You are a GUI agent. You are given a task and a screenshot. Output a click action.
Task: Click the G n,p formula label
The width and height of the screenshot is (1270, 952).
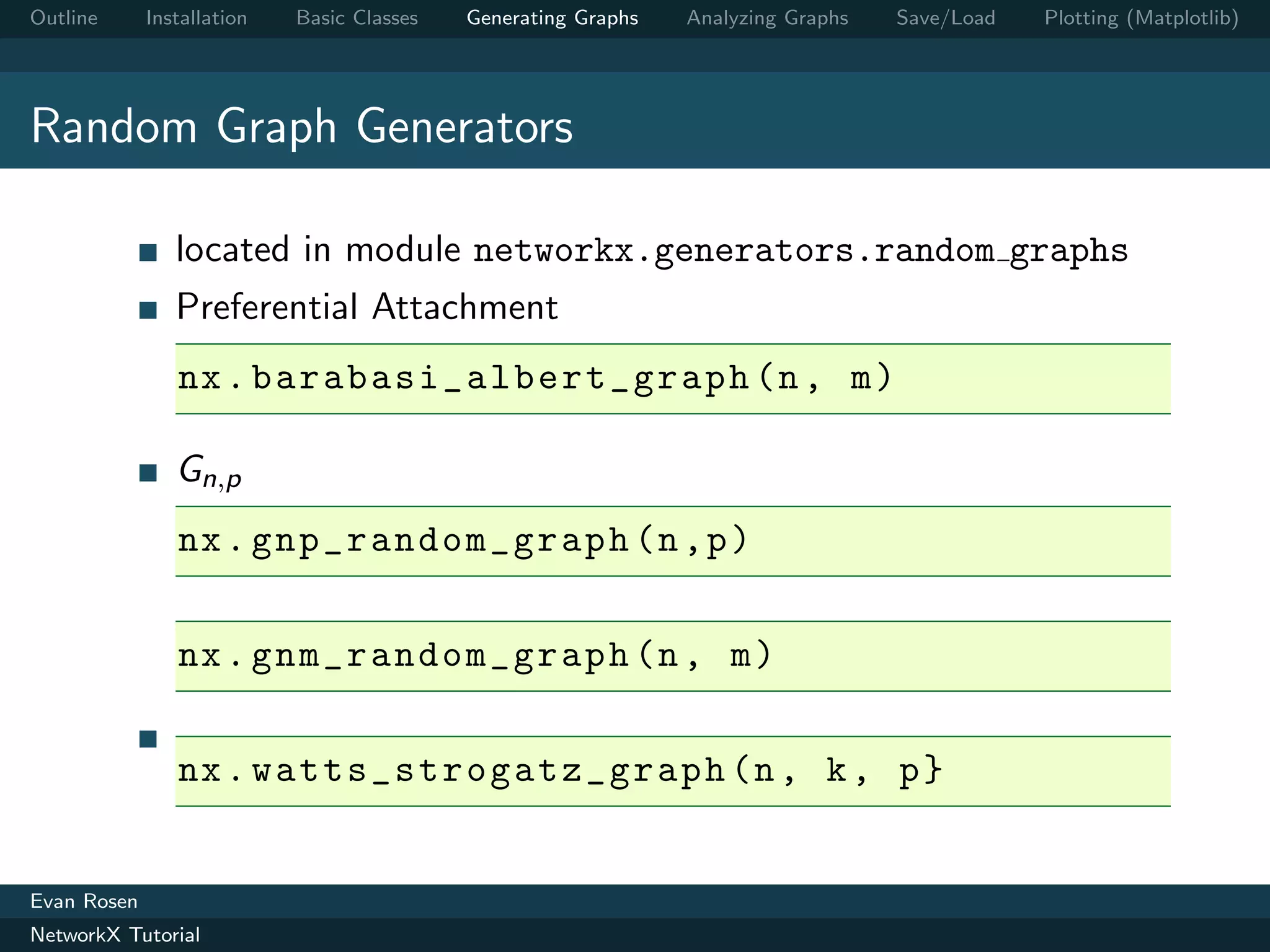pos(210,472)
